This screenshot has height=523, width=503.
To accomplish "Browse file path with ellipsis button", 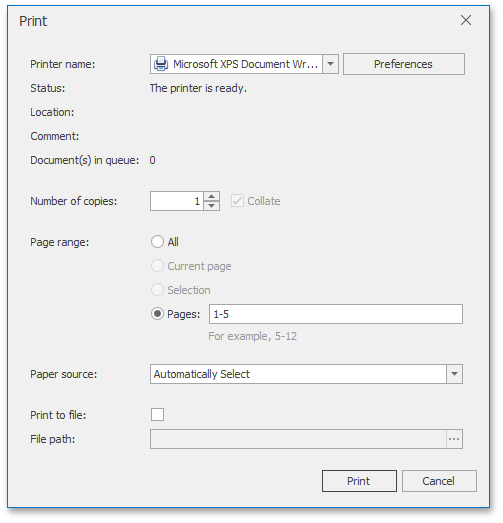I will coord(454,439).
